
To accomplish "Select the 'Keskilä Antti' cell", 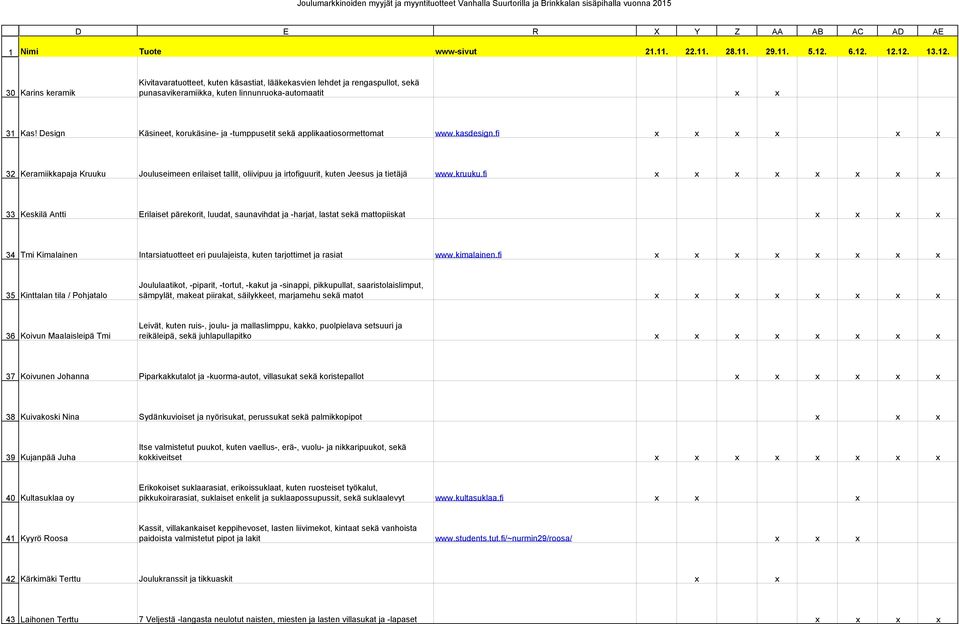I will 78,199.
